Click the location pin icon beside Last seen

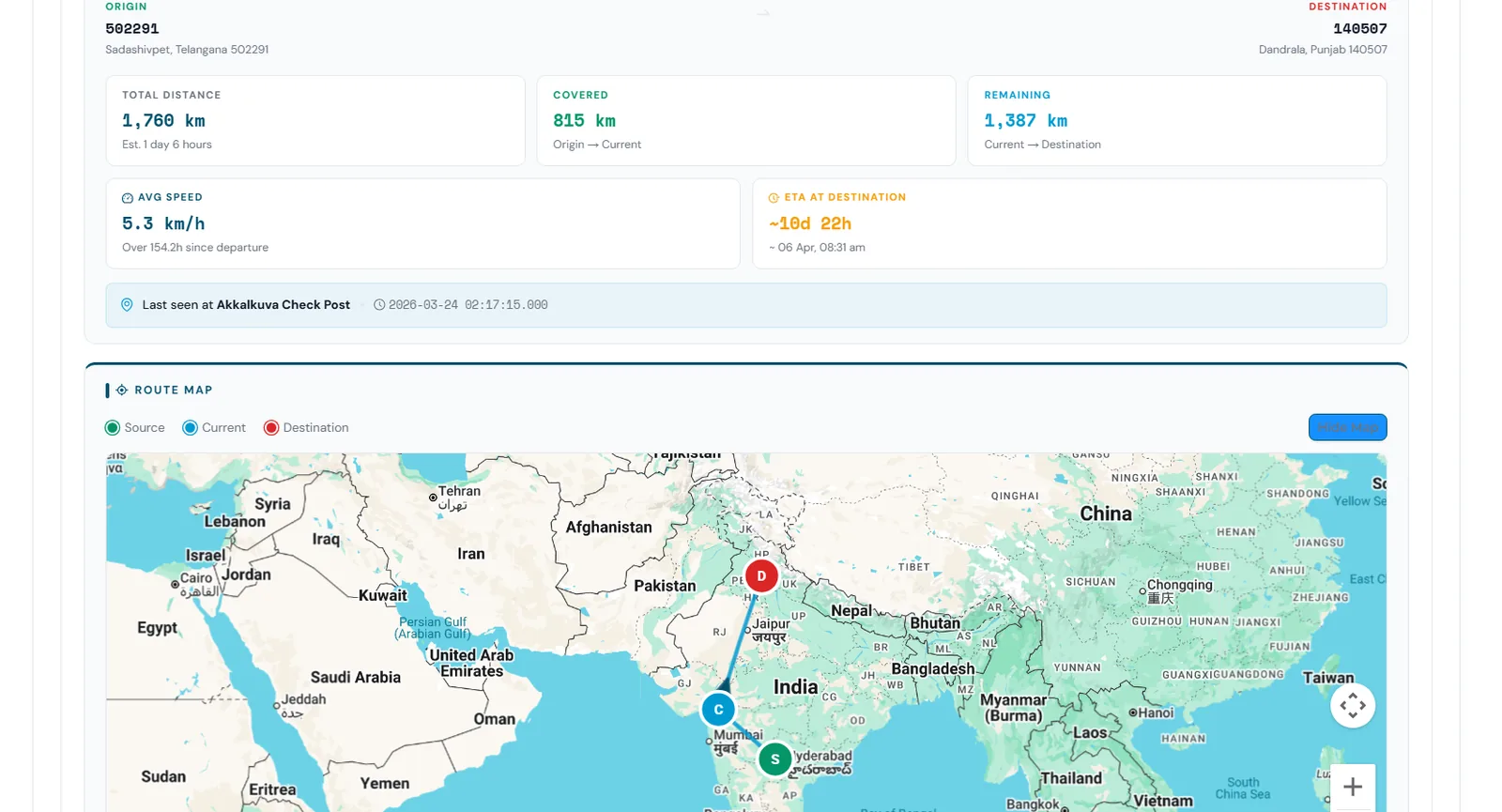(x=127, y=305)
